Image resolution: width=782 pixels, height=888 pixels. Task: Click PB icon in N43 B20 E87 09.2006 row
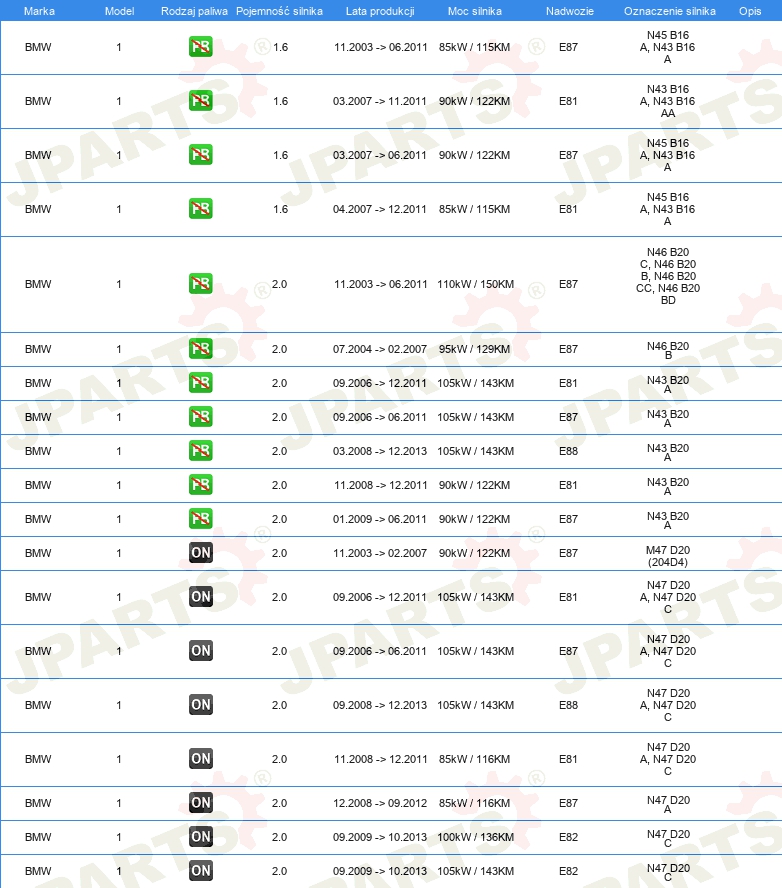click(200, 416)
